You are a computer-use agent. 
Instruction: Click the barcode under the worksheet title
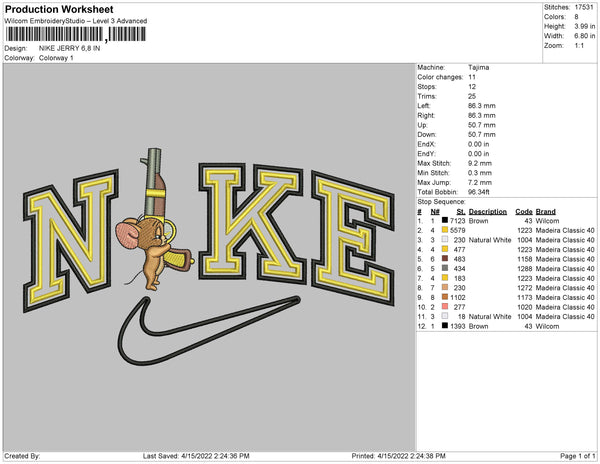click(x=75, y=34)
